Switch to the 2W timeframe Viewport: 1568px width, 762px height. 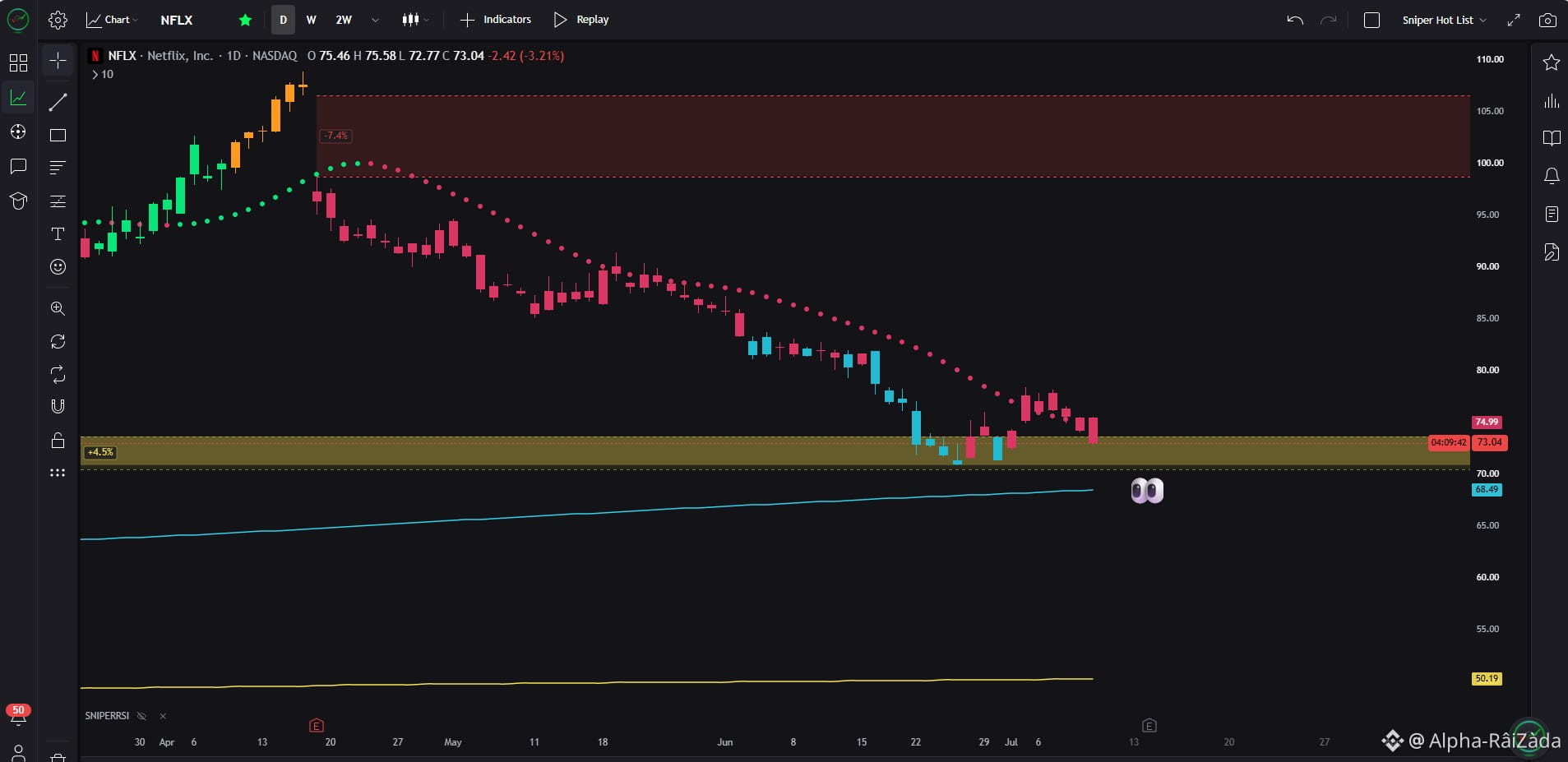tap(344, 20)
